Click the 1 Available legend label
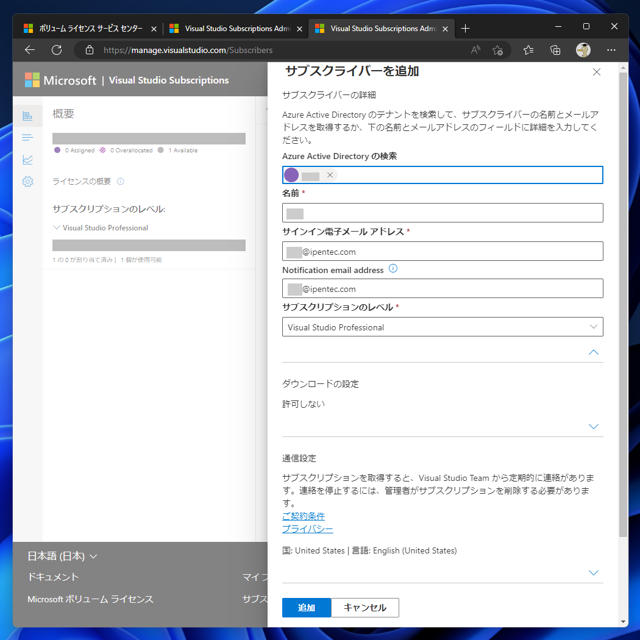 183,150
